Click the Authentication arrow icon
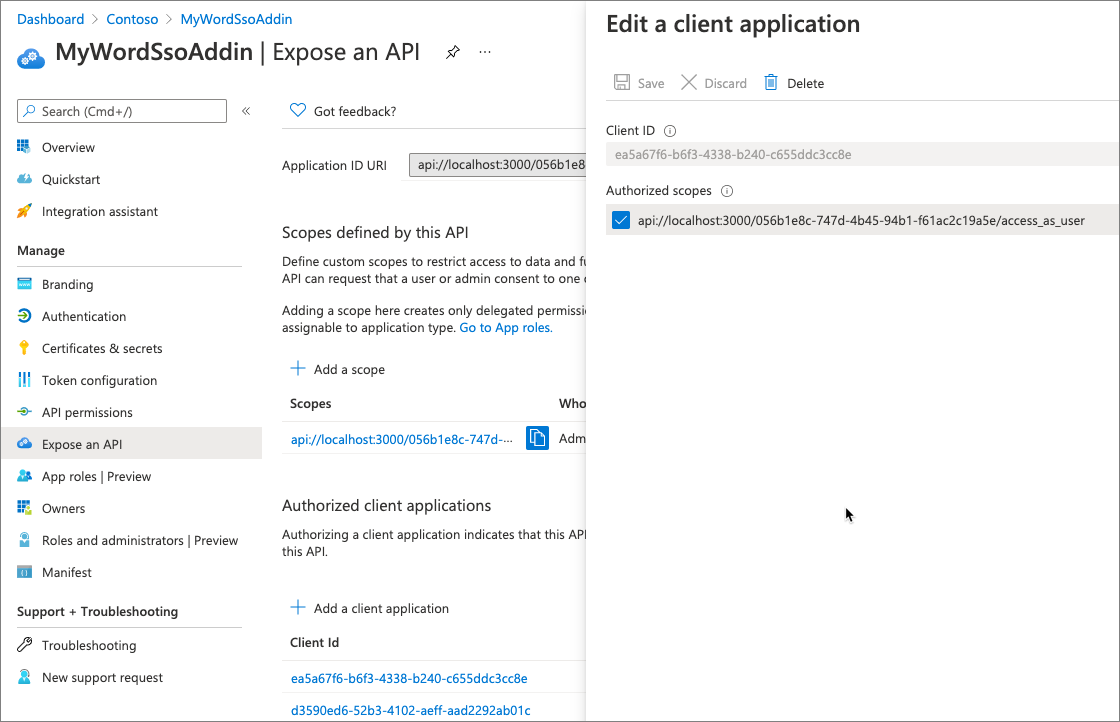 point(24,316)
